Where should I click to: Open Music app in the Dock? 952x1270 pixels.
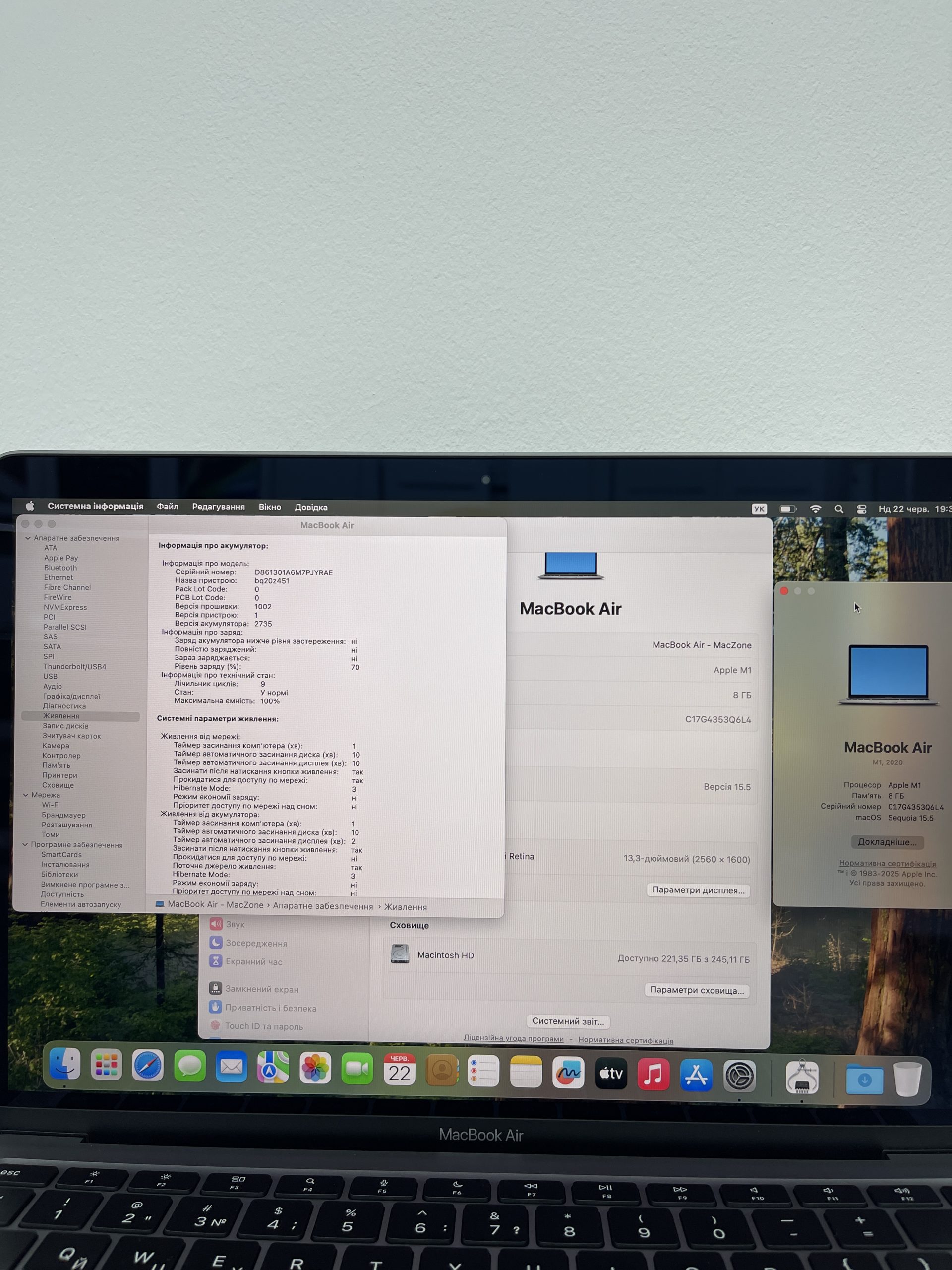click(x=653, y=1074)
